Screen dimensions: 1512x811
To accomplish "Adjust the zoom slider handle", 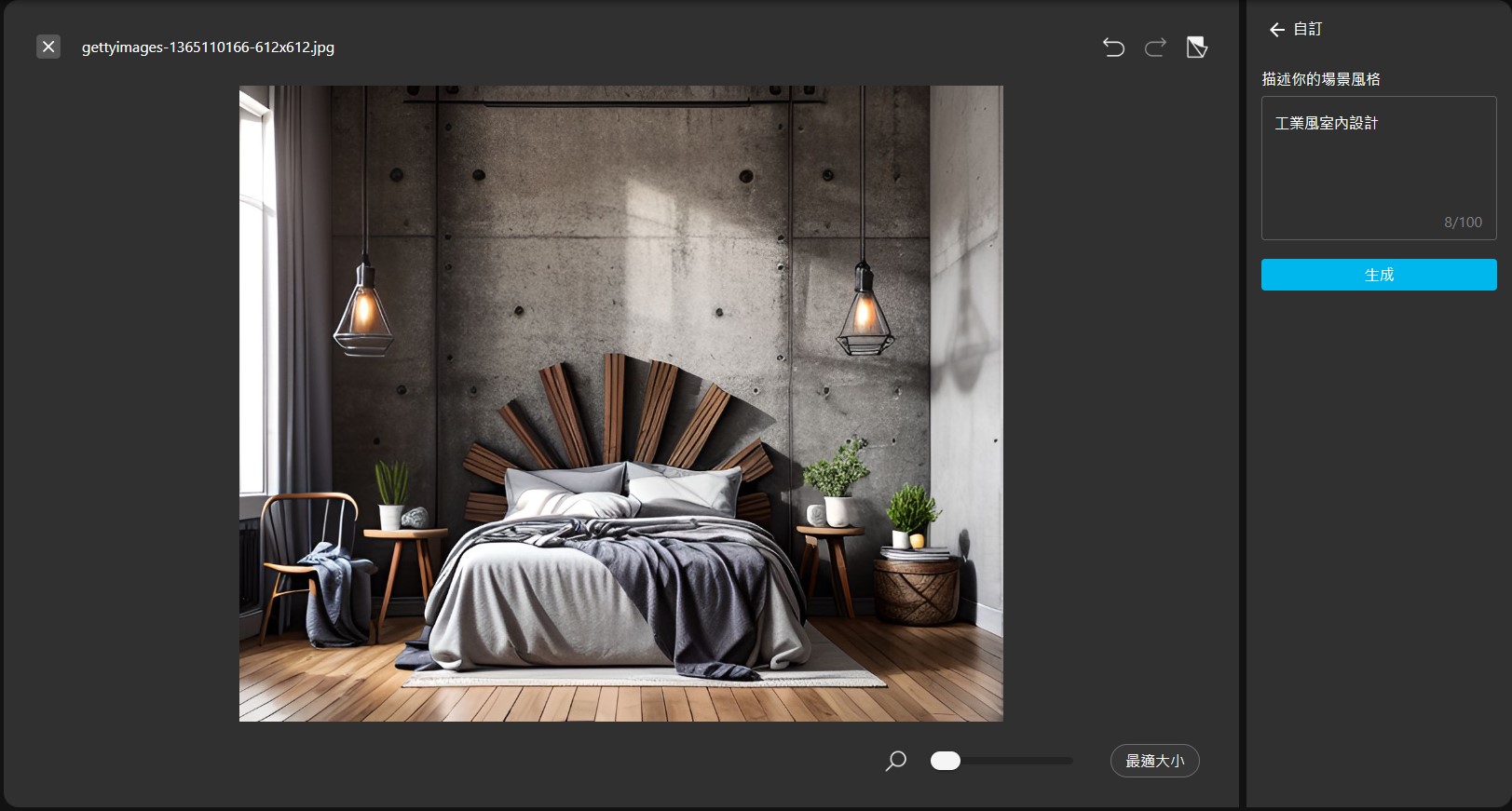I will pyautogui.click(x=946, y=761).
